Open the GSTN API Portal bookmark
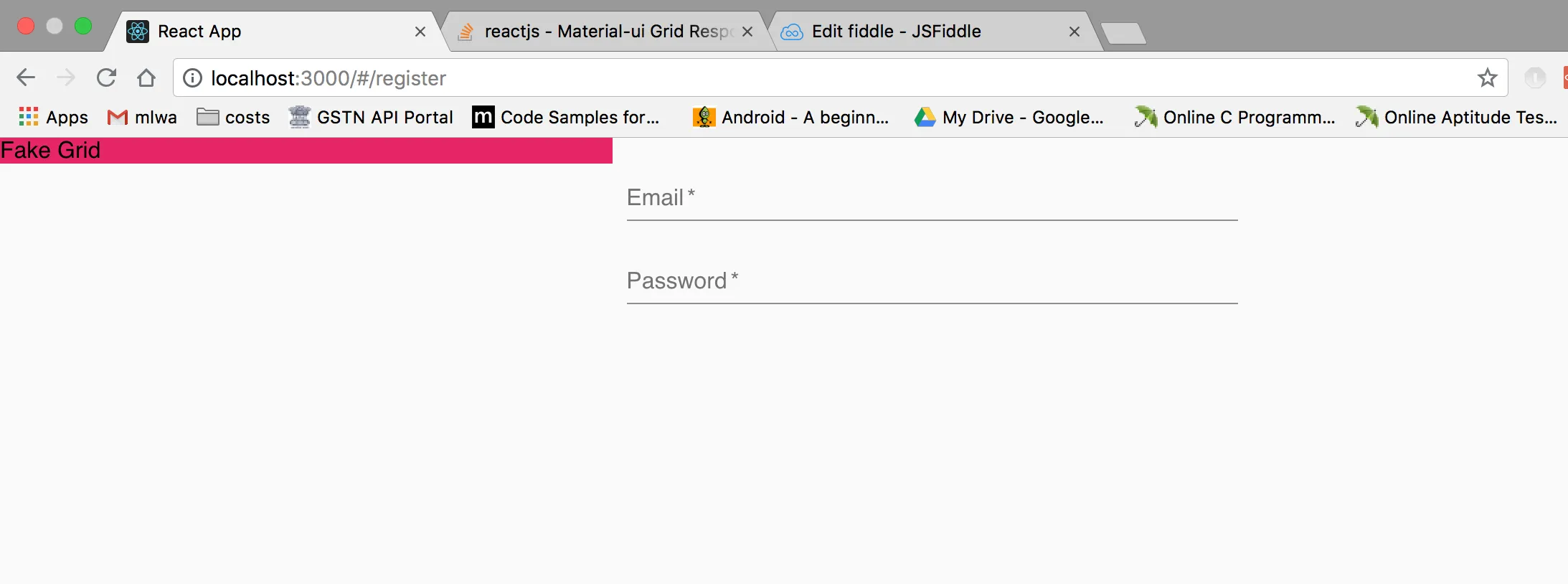1568x584 pixels. point(371,117)
